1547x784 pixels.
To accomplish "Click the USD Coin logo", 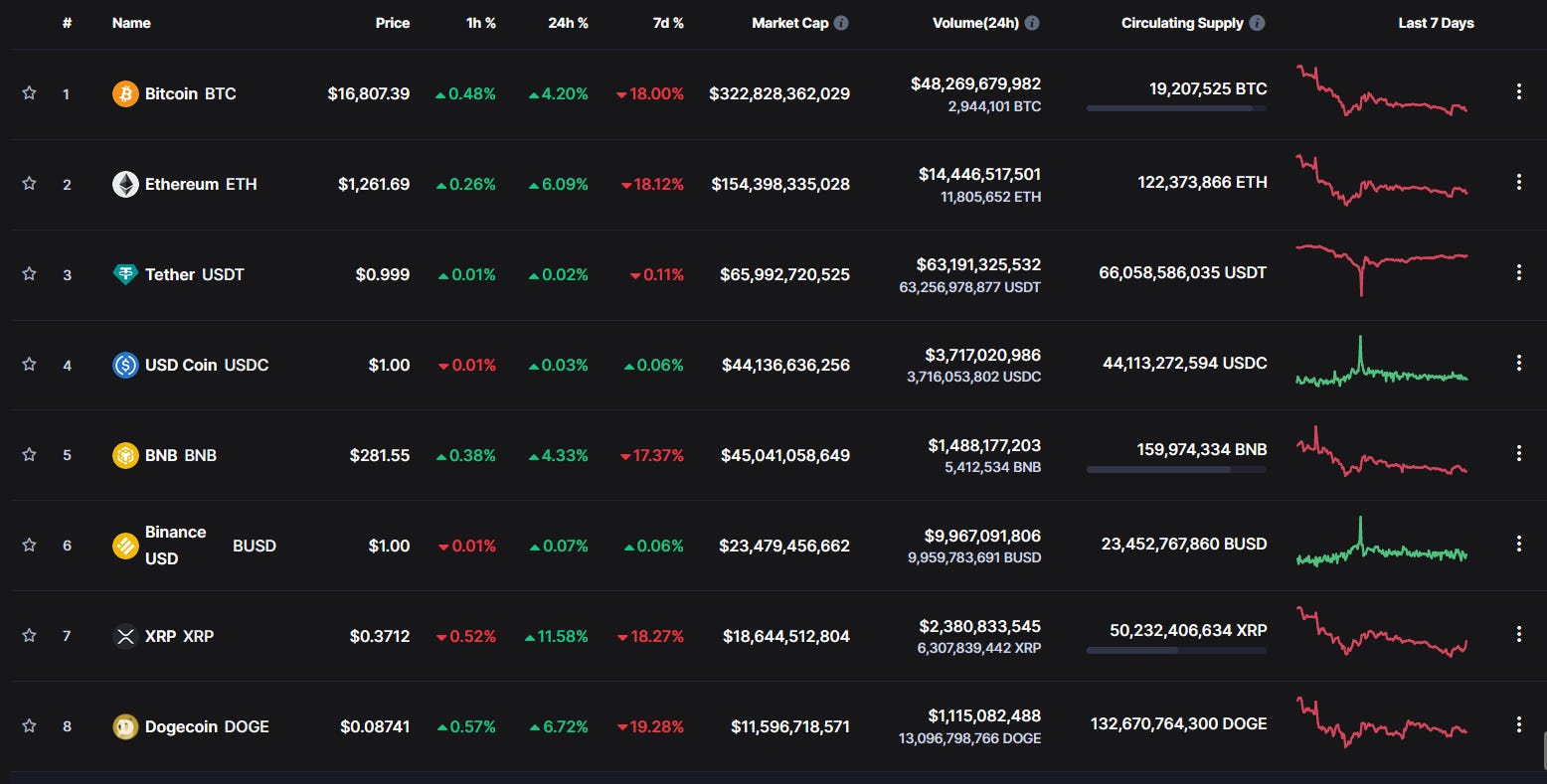I will (x=125, y=365).
